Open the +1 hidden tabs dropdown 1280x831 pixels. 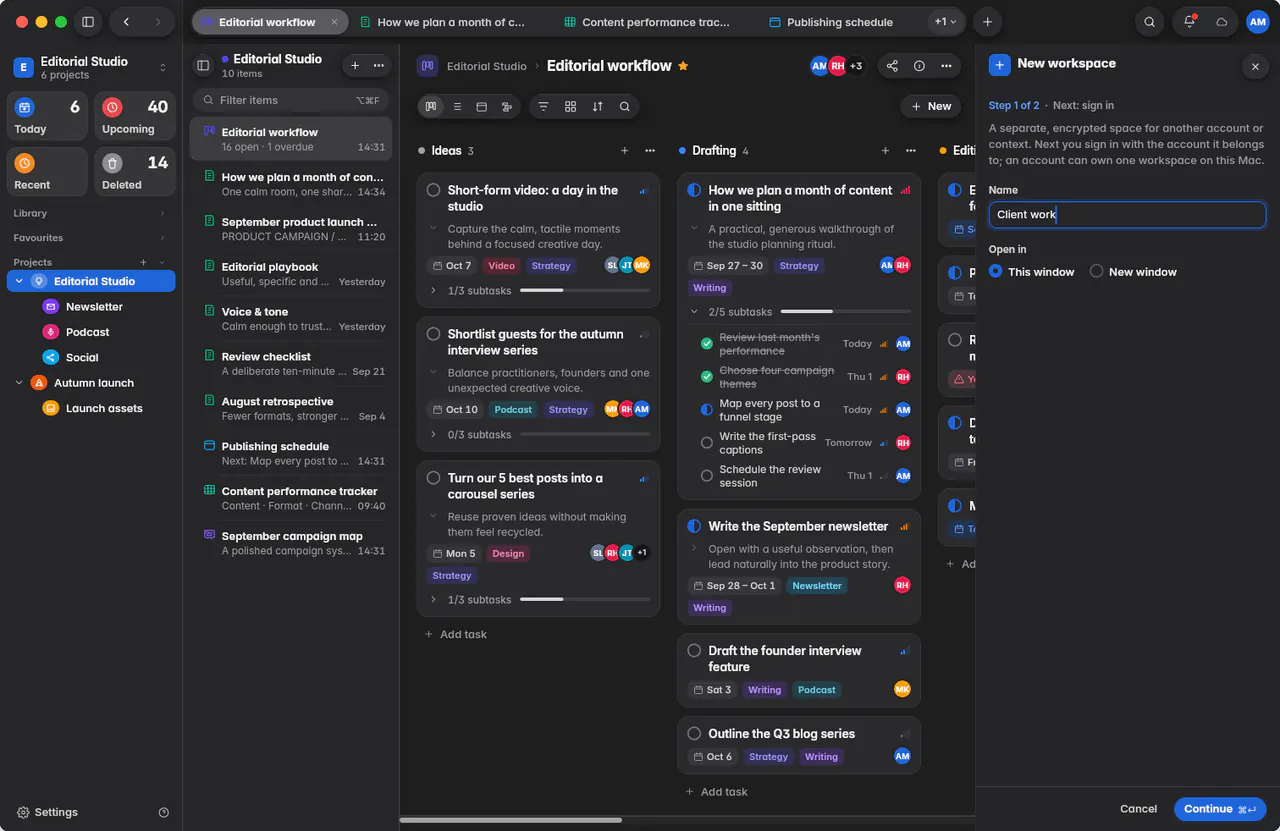[x=945, y=22]
